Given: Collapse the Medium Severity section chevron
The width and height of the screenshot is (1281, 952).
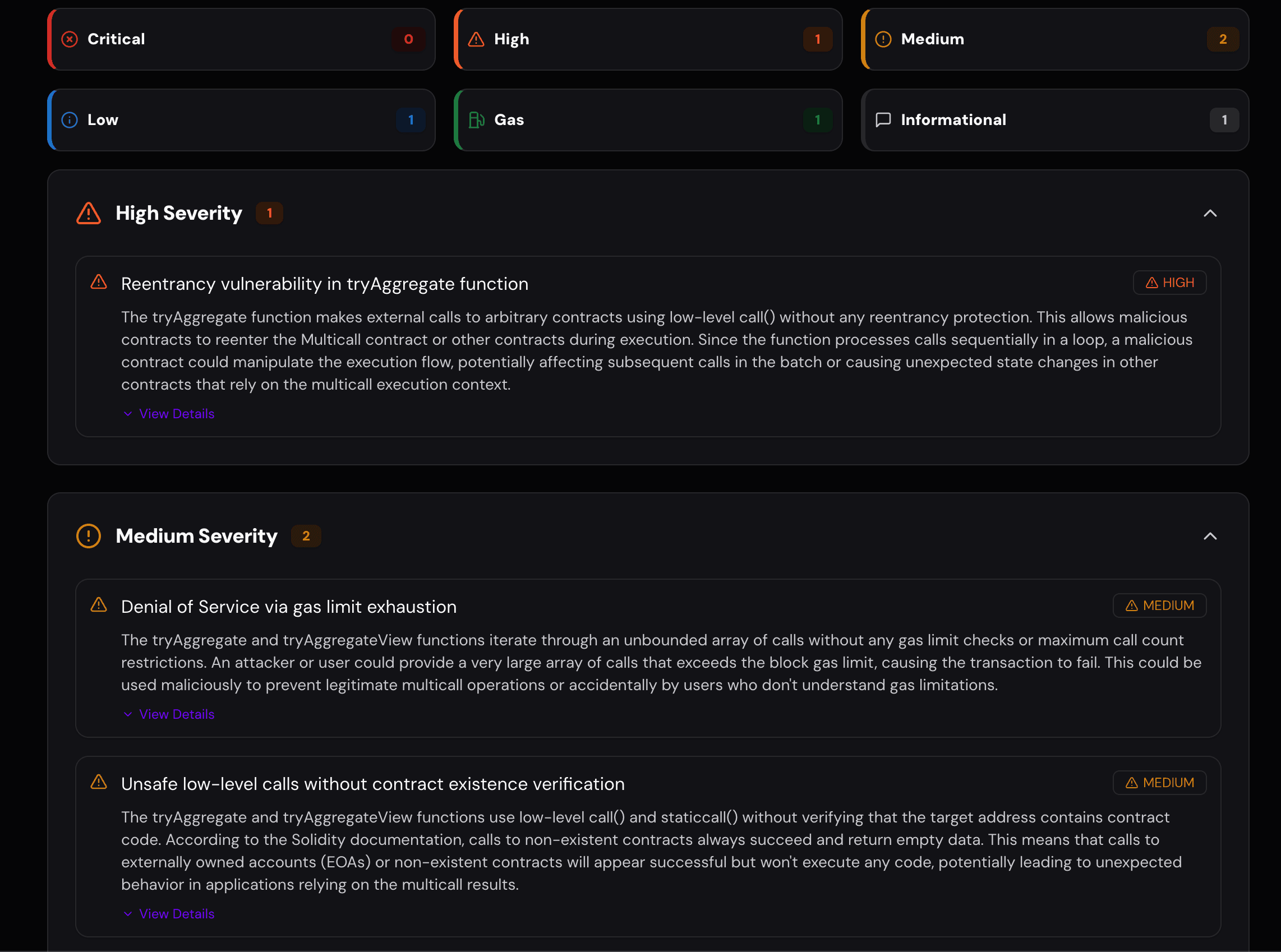Looking at the screenshot, I should [x=1210, y=536].
